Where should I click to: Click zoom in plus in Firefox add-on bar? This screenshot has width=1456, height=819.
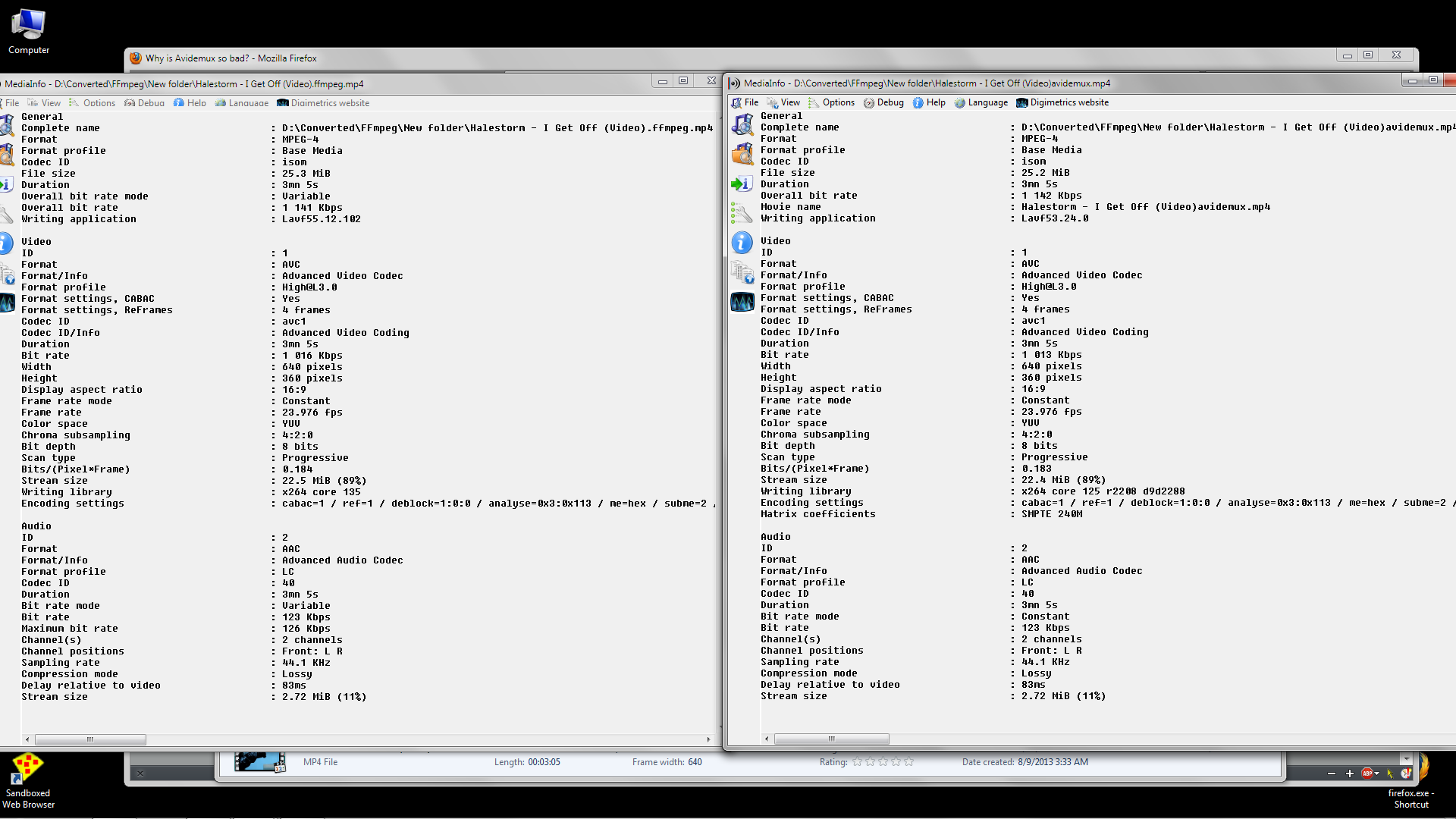coord(1350,773)
